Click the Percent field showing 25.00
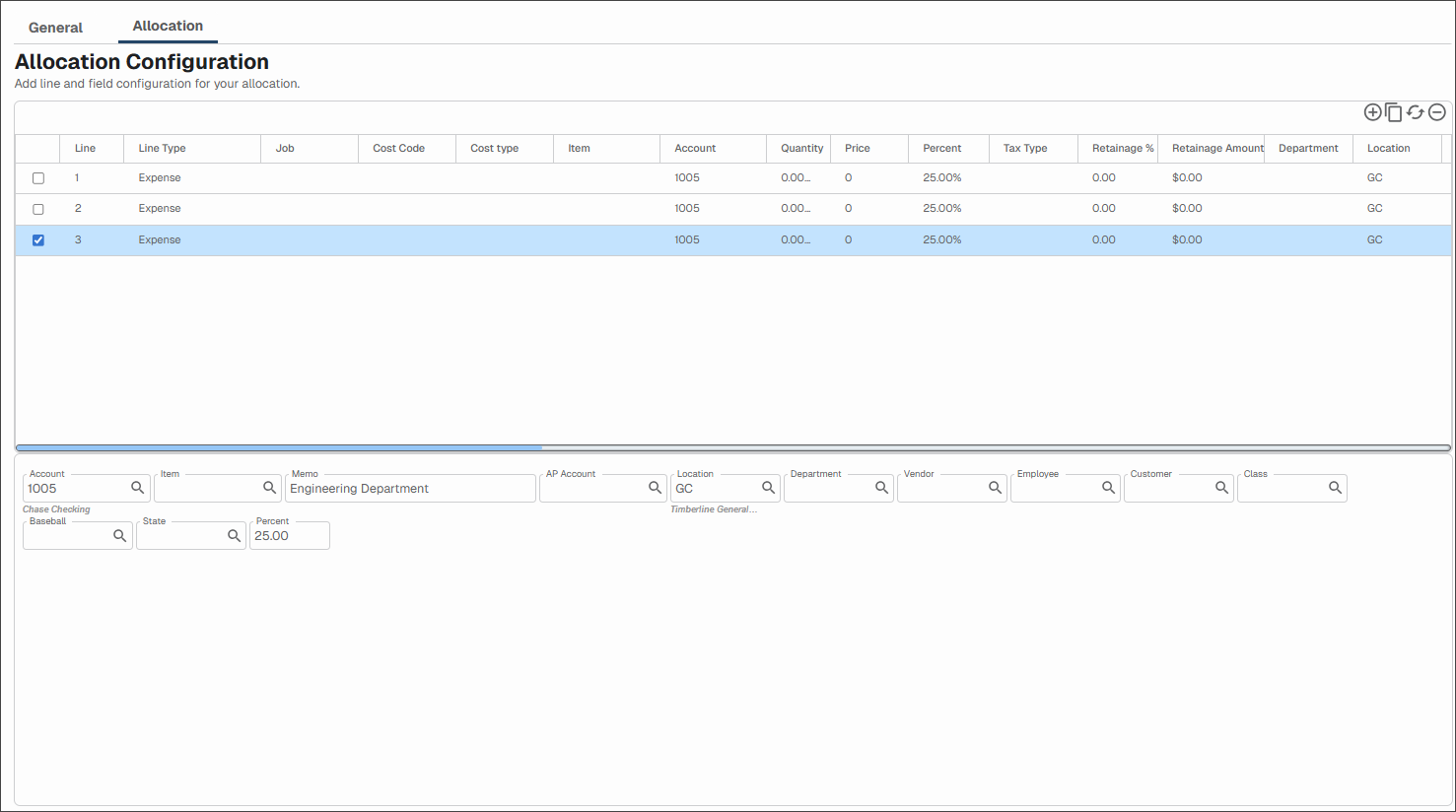 pyautogui.click(x=289, y=536)
